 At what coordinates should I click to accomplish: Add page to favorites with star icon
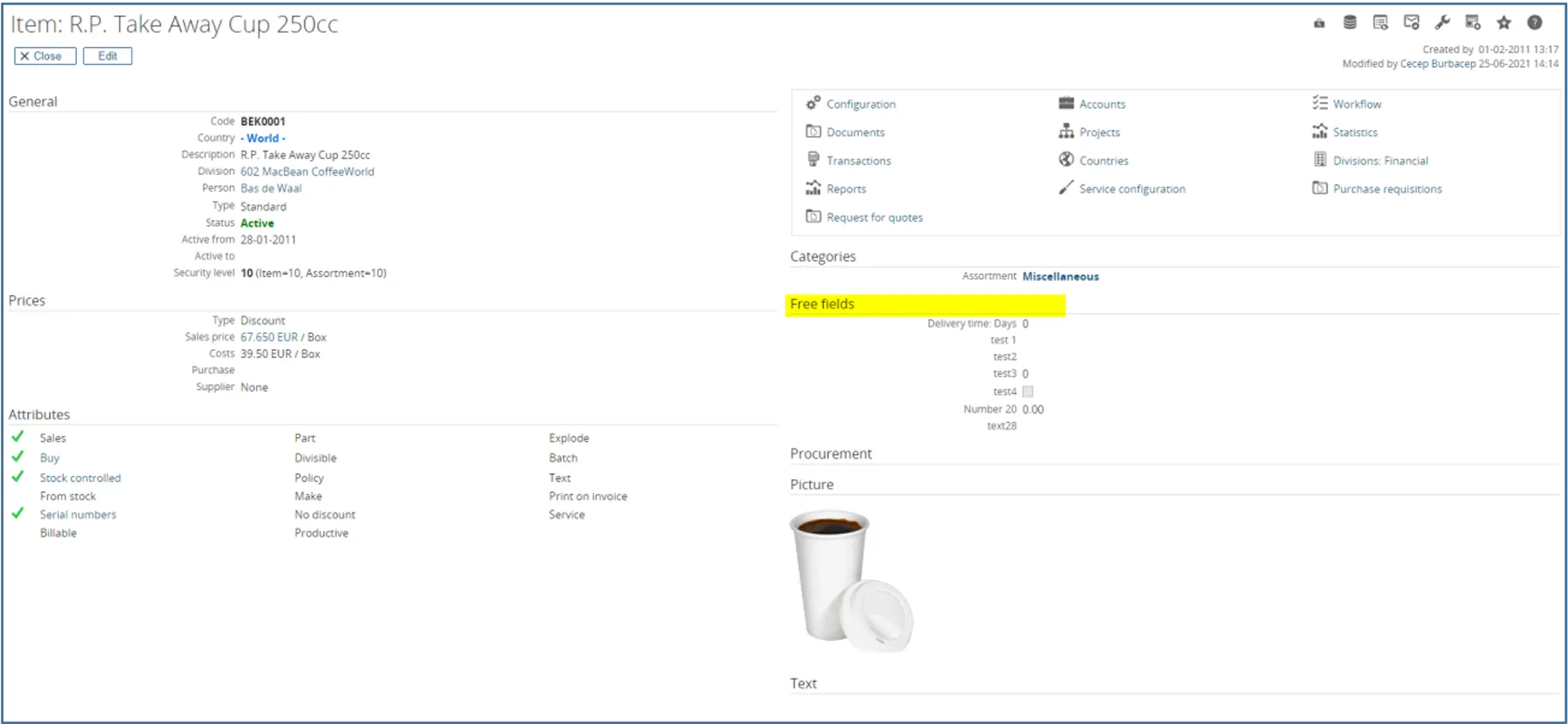1504,23
